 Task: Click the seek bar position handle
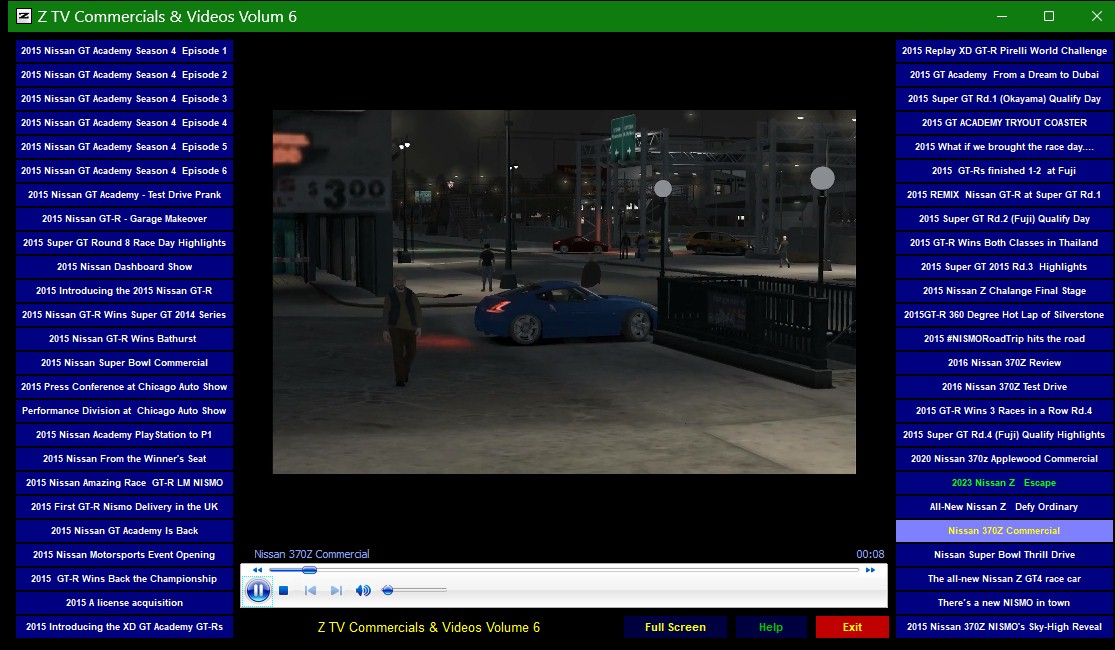coord(309,570)
